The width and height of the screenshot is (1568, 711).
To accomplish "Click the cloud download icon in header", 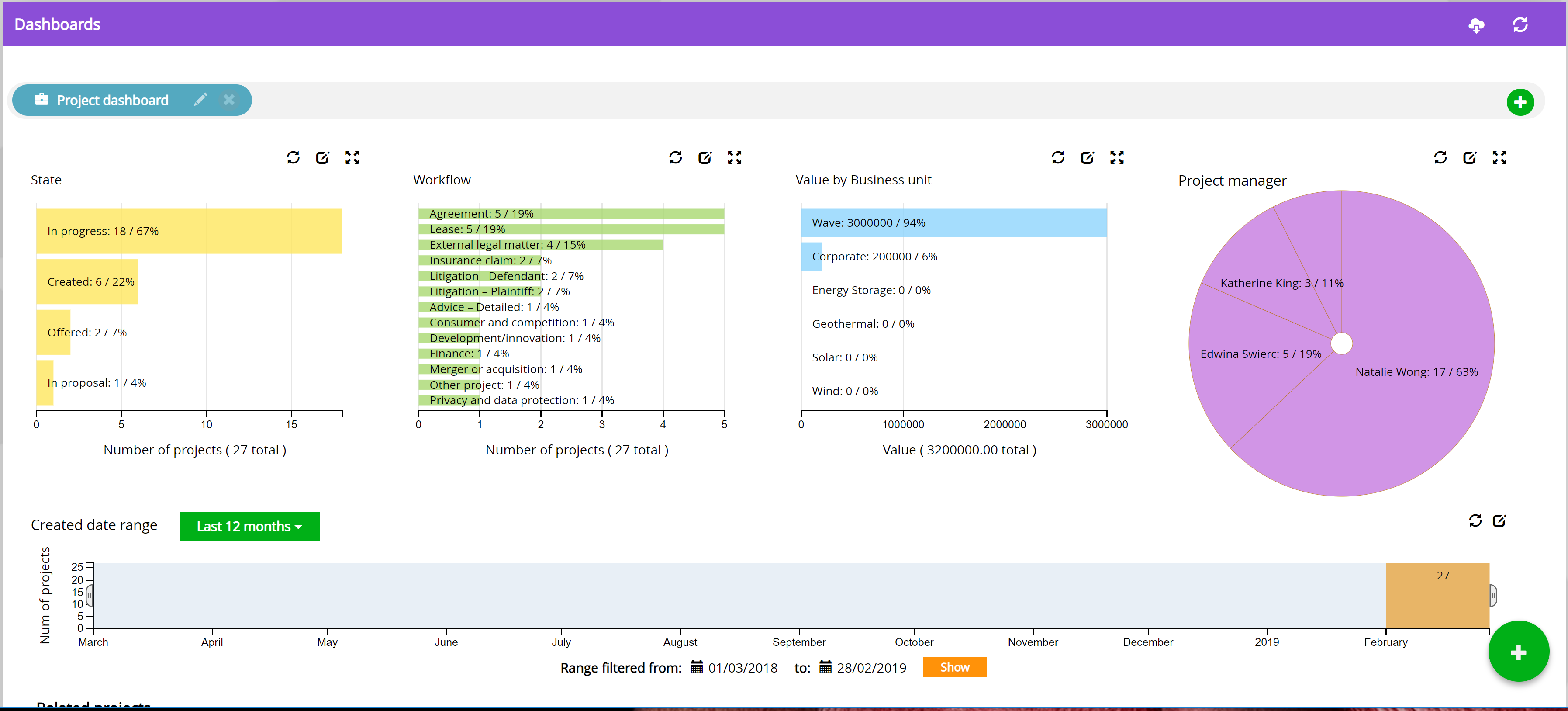I will pos(1476,25).
